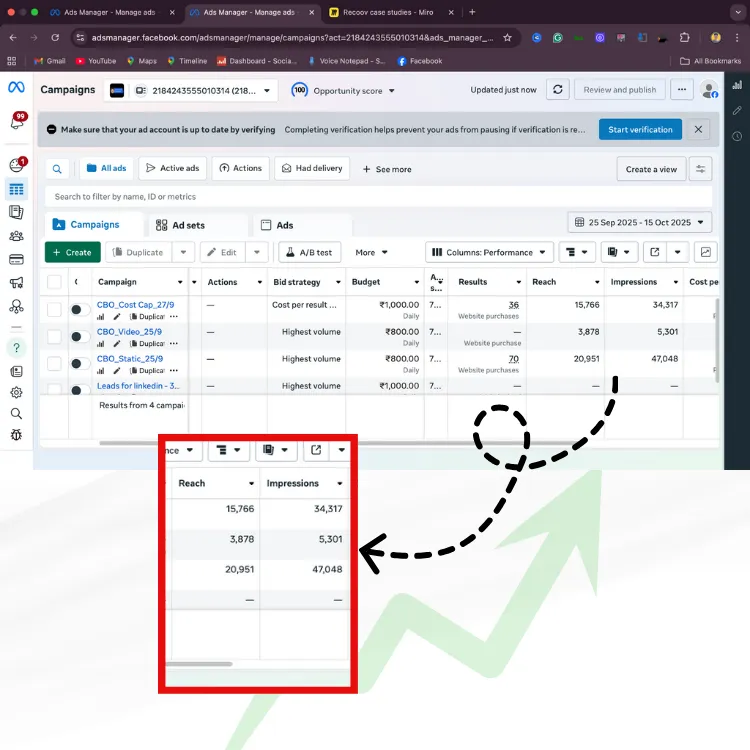Screen dimensions: 750x750
Task: Open the megaphone advertising icon in sidebar
Action: point(16,283)
